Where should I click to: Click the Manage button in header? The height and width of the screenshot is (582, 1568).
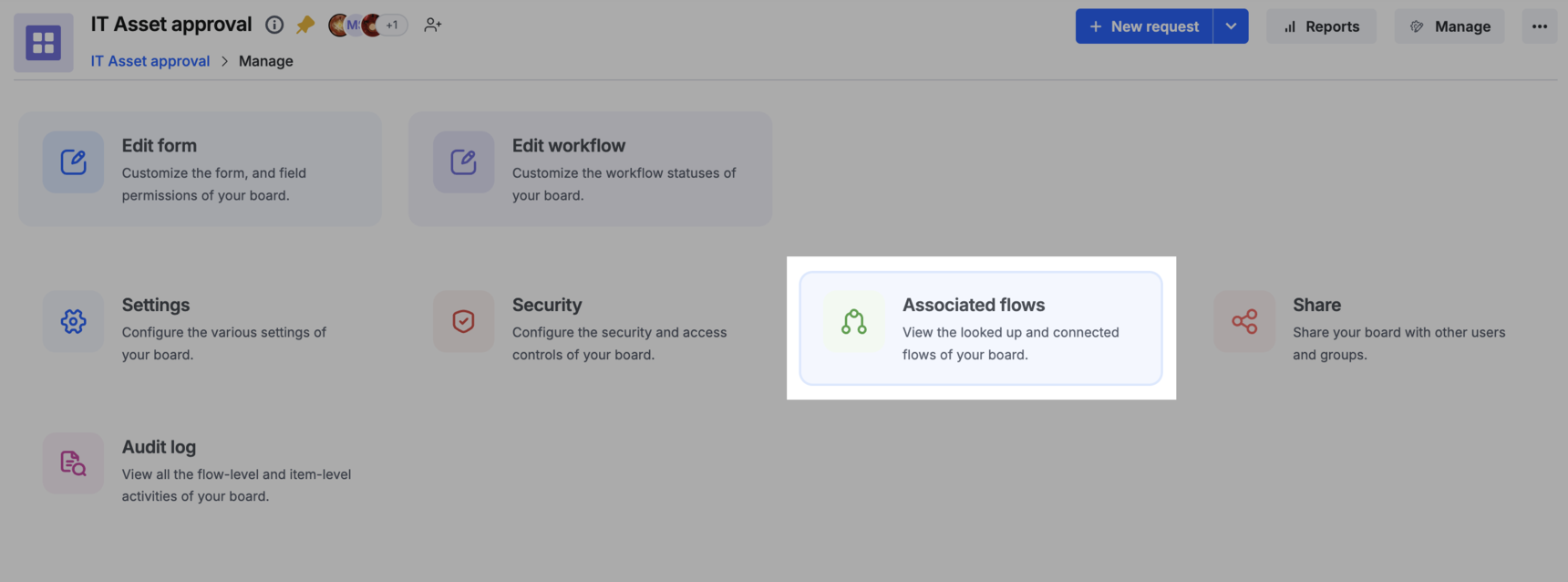1449,26
